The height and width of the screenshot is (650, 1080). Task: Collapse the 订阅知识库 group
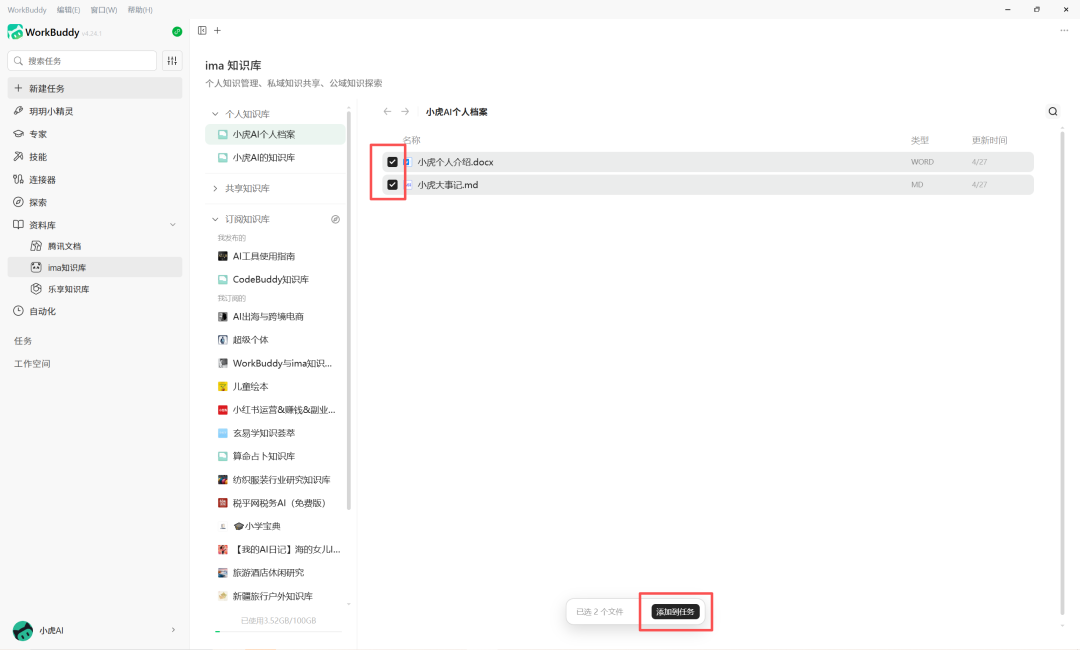point(215,219)
